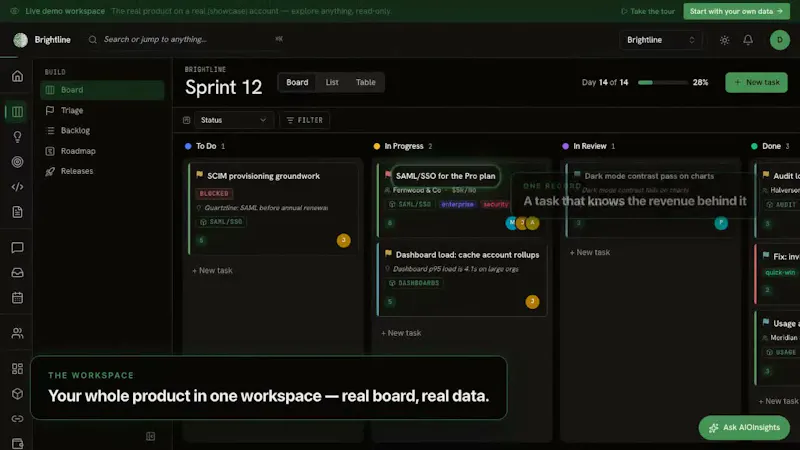Click the DASHBOARDS tag on Dashboard load card
This screenshot has width=800, height=450.
pos(414,283)
